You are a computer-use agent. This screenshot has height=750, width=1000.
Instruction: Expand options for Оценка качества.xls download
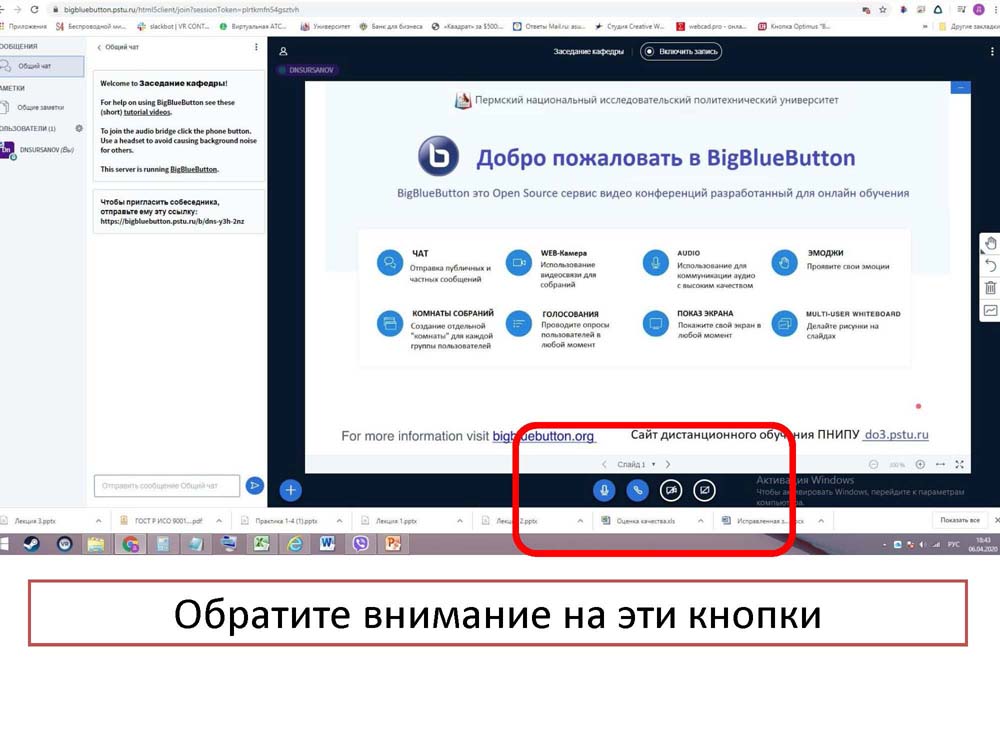[x=700, y=521]
